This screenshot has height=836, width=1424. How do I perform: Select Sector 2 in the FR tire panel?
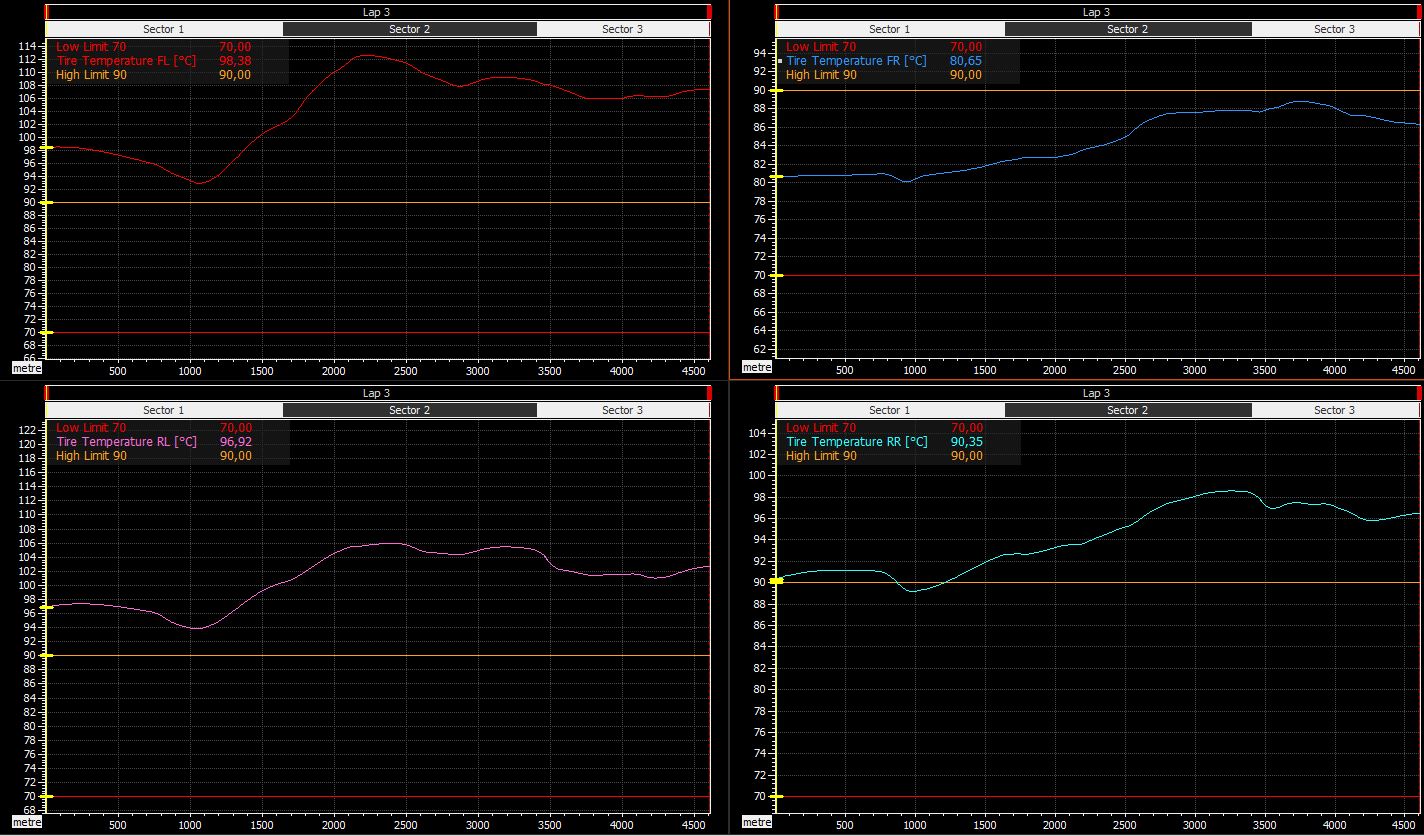pyautogui.click(x=1128, y=29)
